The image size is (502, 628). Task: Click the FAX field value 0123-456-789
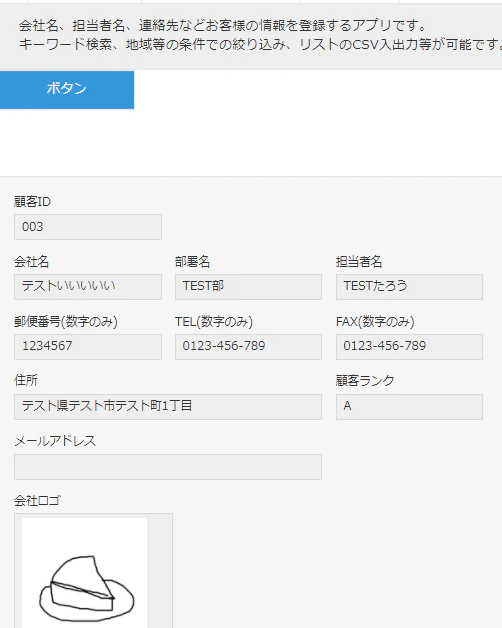[409, 347]
